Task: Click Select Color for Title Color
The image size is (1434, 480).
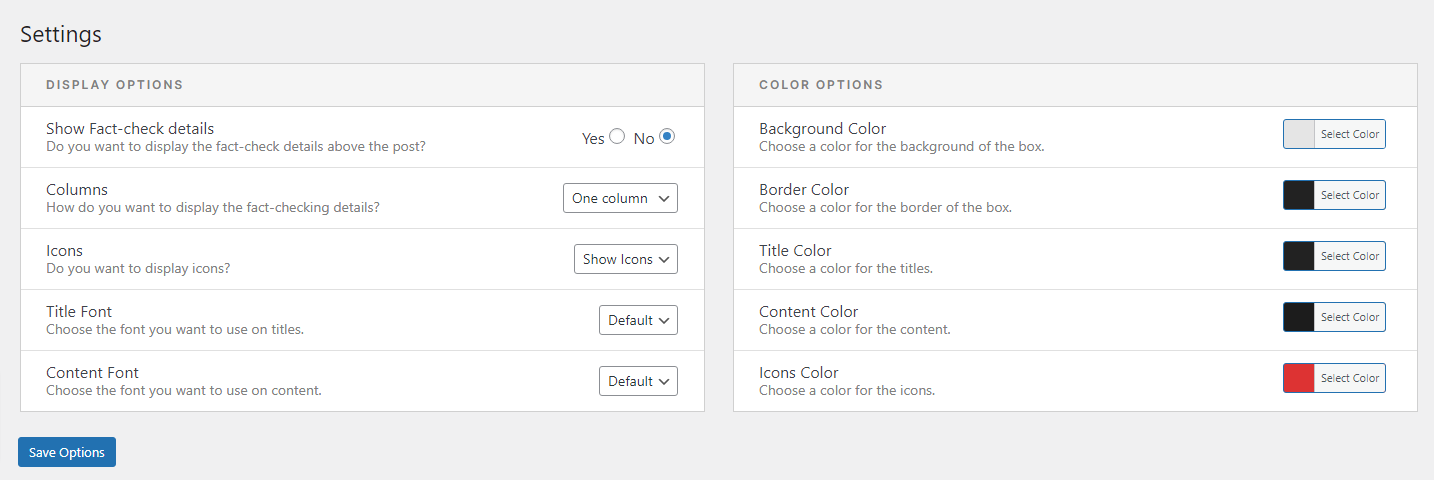Action: coord(1349,256)
